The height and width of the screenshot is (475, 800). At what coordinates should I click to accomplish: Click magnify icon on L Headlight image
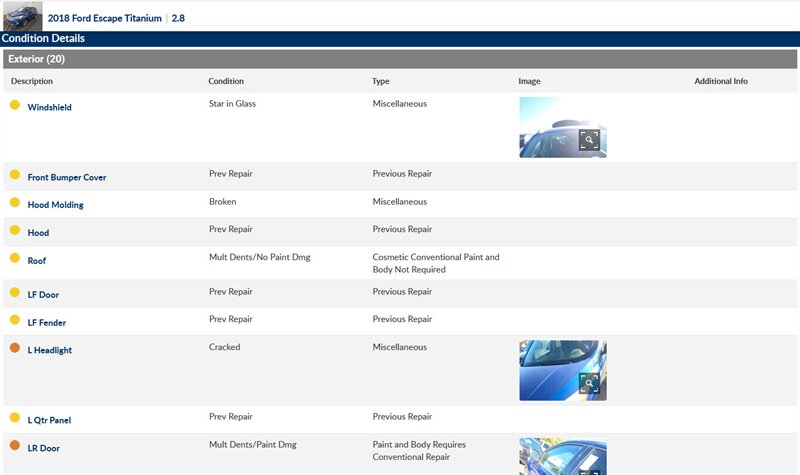590,383
